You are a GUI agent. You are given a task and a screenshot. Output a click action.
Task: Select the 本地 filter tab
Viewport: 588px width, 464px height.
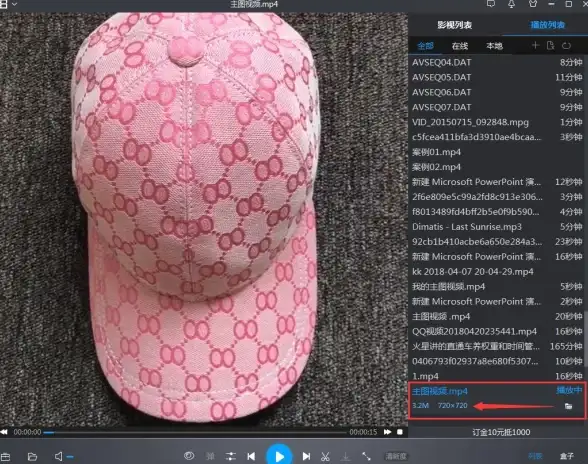tap(494, 46)
